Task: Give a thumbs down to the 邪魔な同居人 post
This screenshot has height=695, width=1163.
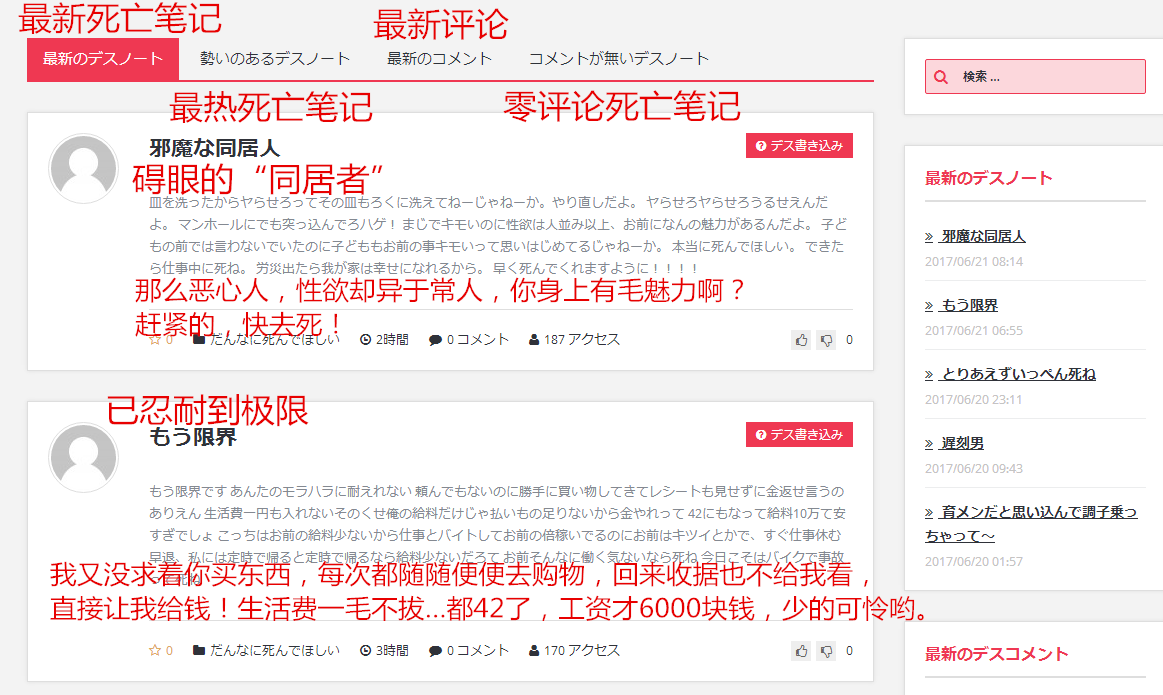Action: click(825, 340)
